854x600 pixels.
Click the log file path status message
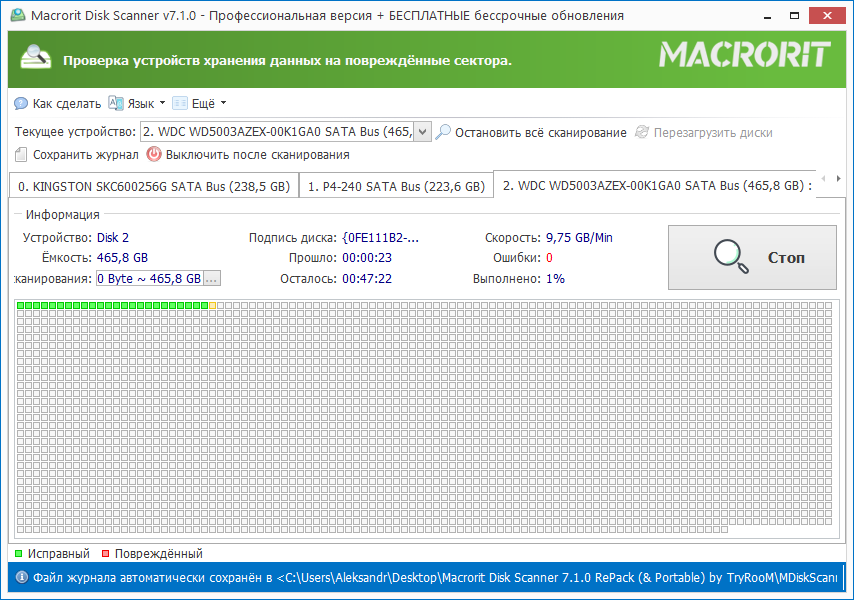pos(435,577)
